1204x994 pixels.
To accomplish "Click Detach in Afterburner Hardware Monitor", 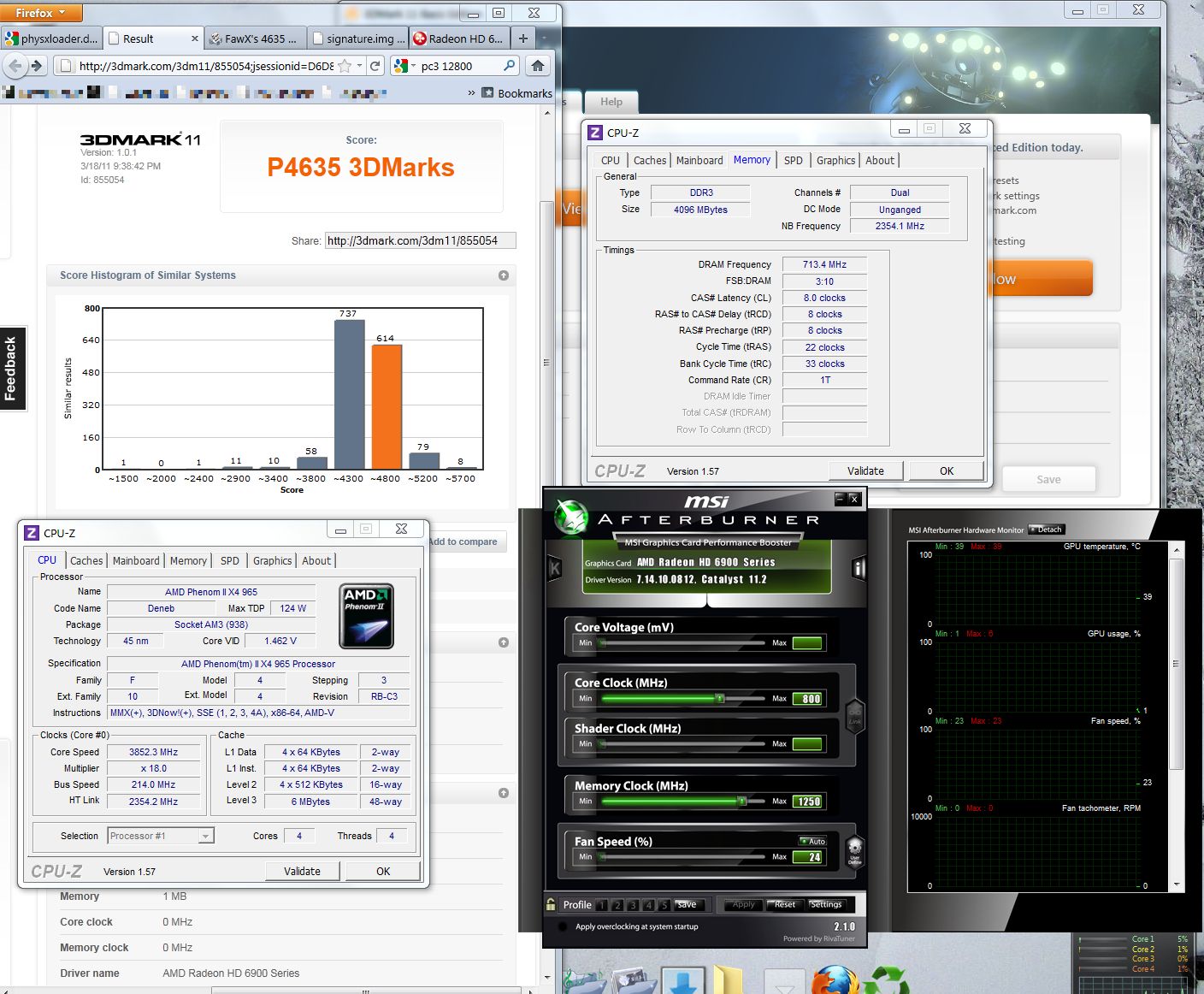I will pos(1046,530).
